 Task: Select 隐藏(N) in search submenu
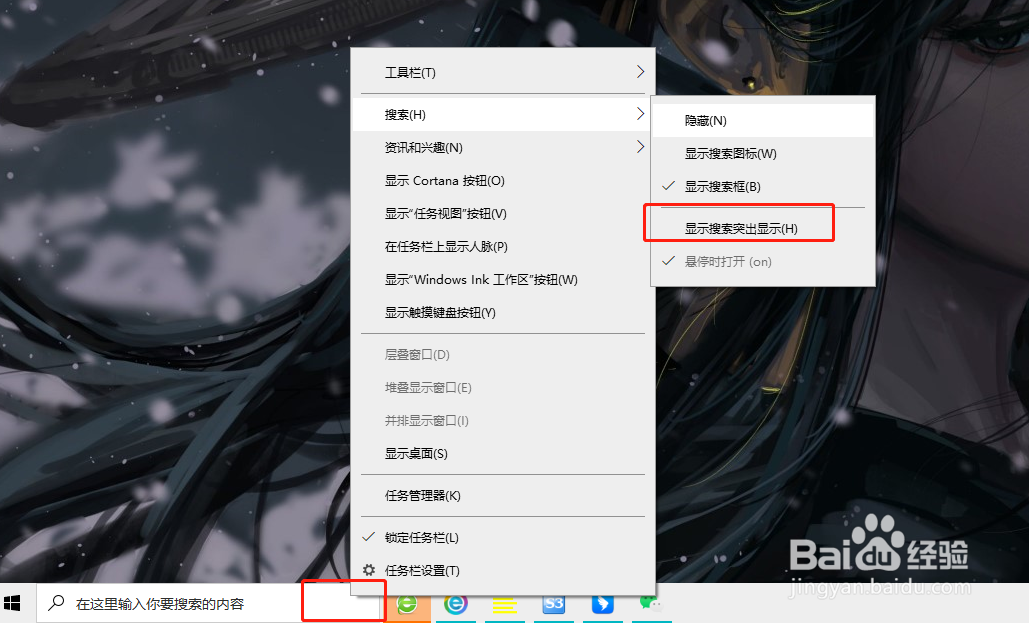pos(763,121)
